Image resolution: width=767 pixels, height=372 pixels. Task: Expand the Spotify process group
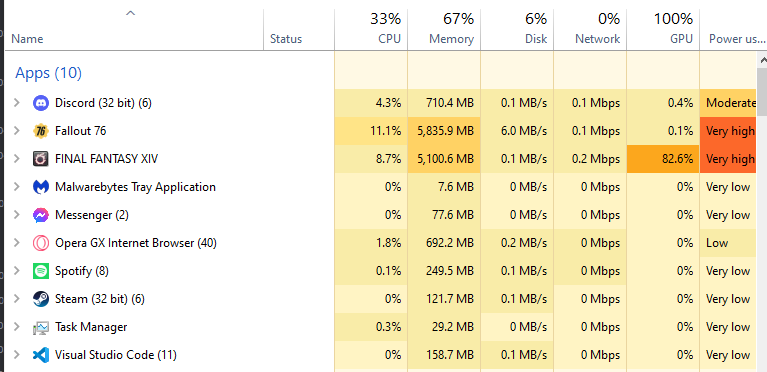coord(17,271)
